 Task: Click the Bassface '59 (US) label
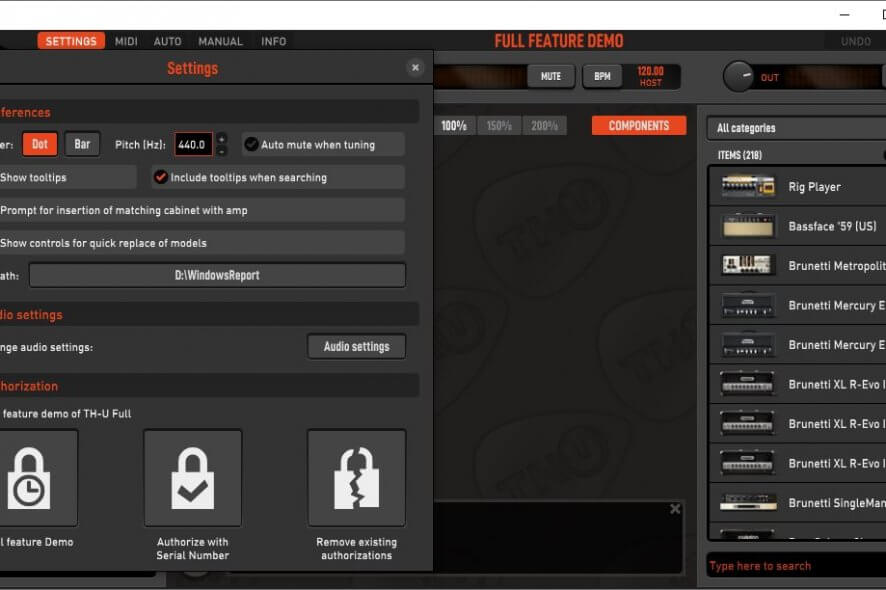pyautogui.click(x=832, y=226)
